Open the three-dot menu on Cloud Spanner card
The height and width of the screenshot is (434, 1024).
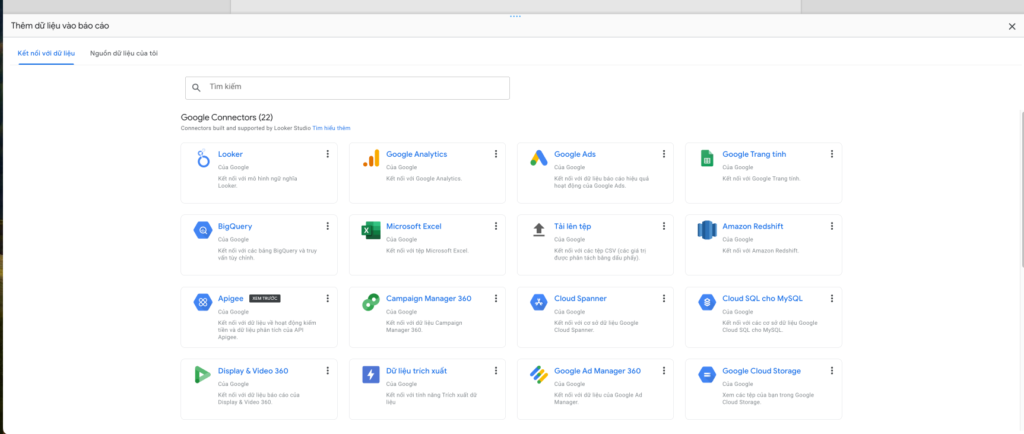tap(664, 298)
